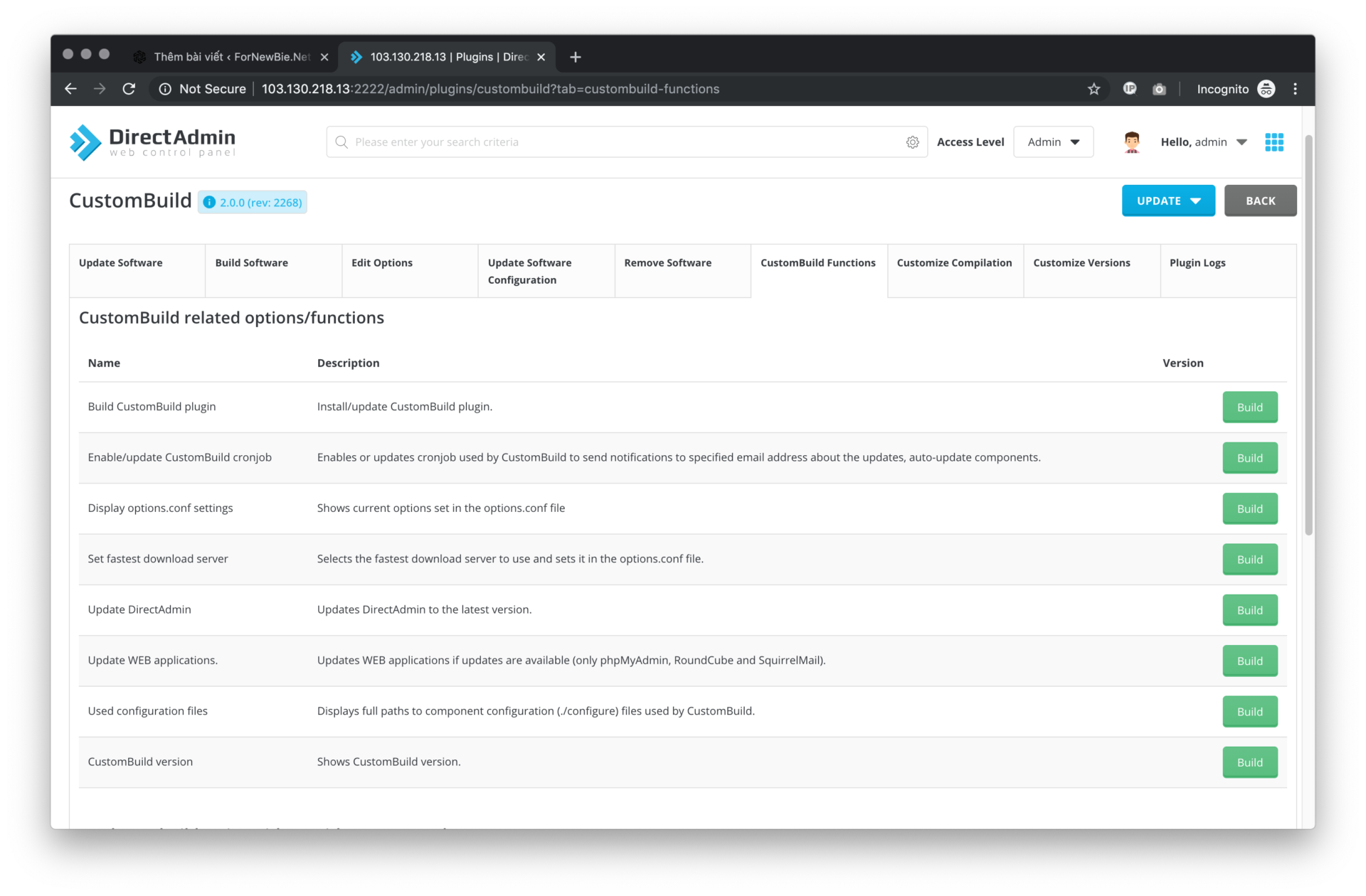Click 'Install/update CustomBuild plugin.' description
Screen dimensions: 1366x896
404,407
